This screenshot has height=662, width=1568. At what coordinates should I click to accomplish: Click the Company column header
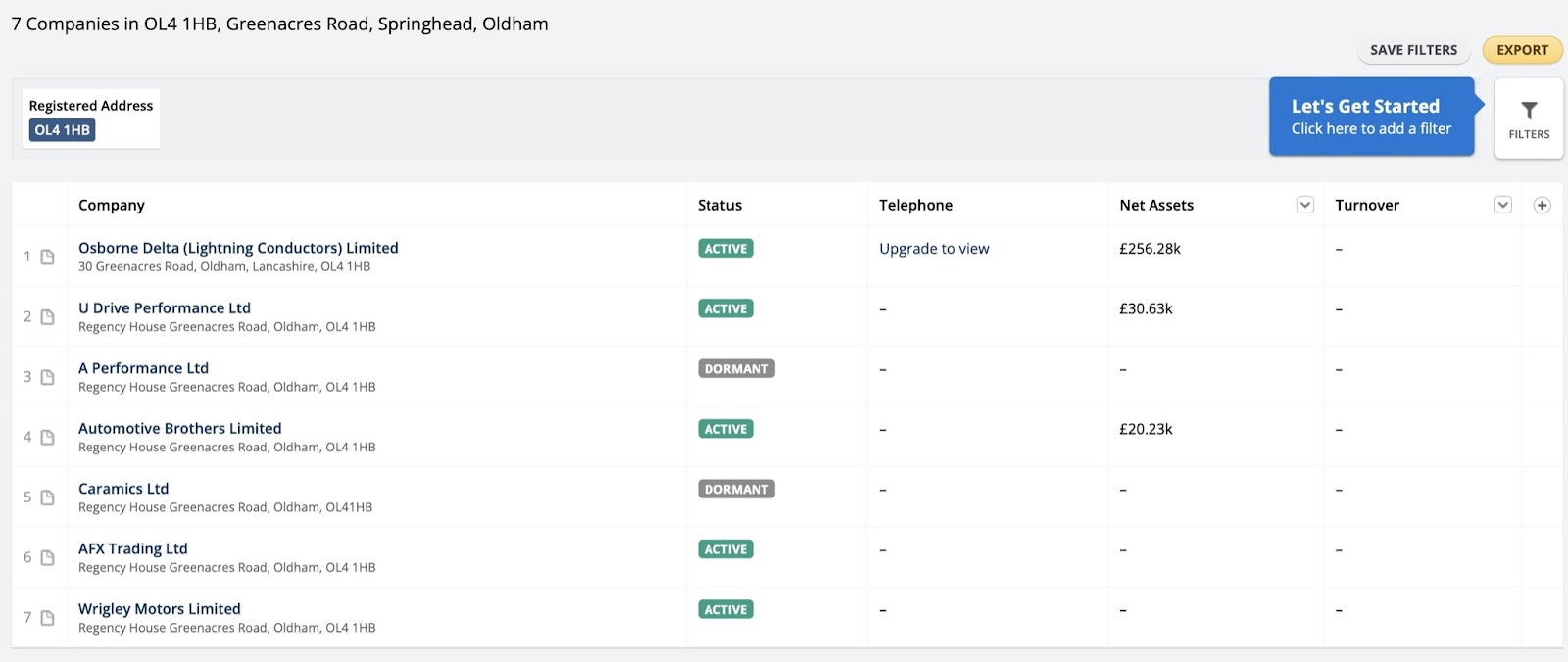tap(112, 205)
